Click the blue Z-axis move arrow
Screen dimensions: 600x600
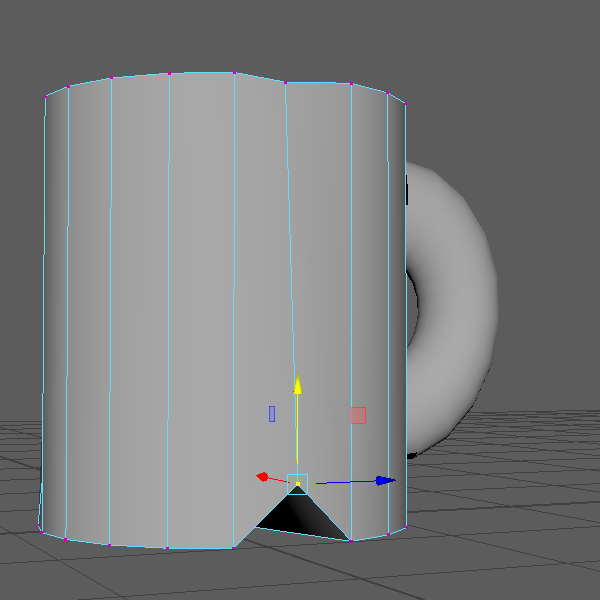coord(384,481)
